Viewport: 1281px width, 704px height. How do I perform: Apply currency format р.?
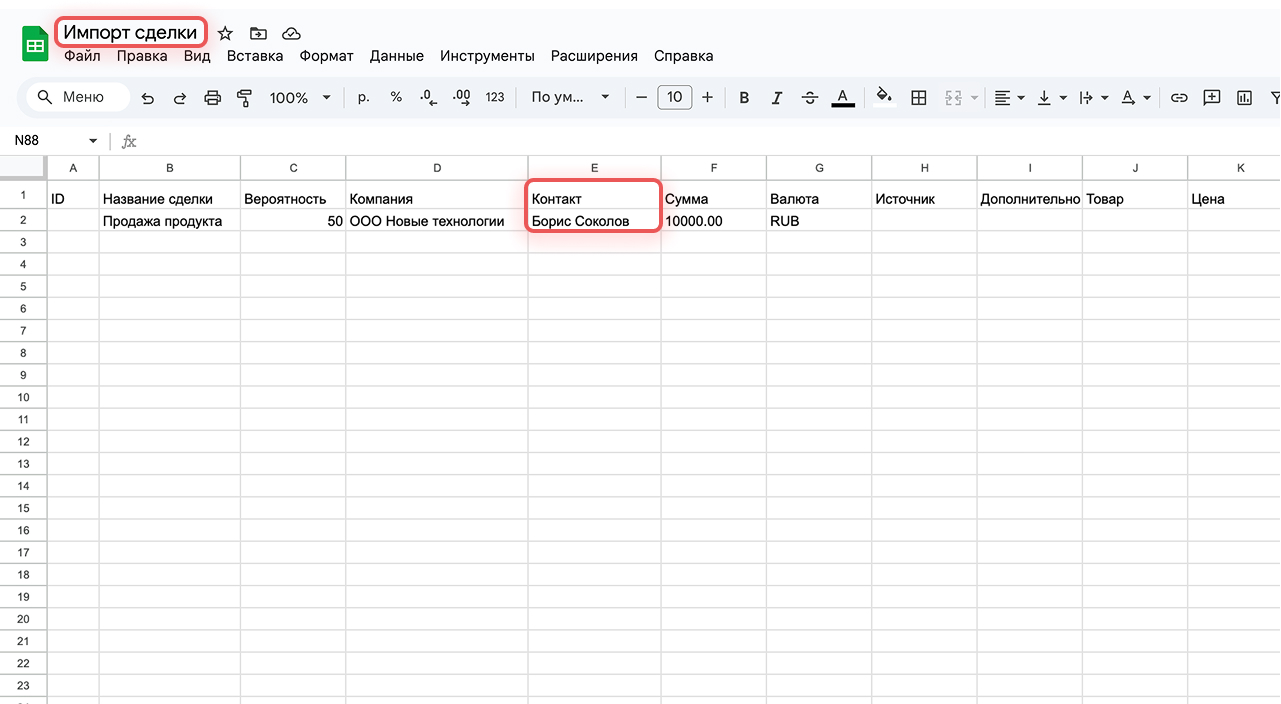[364, 97]
